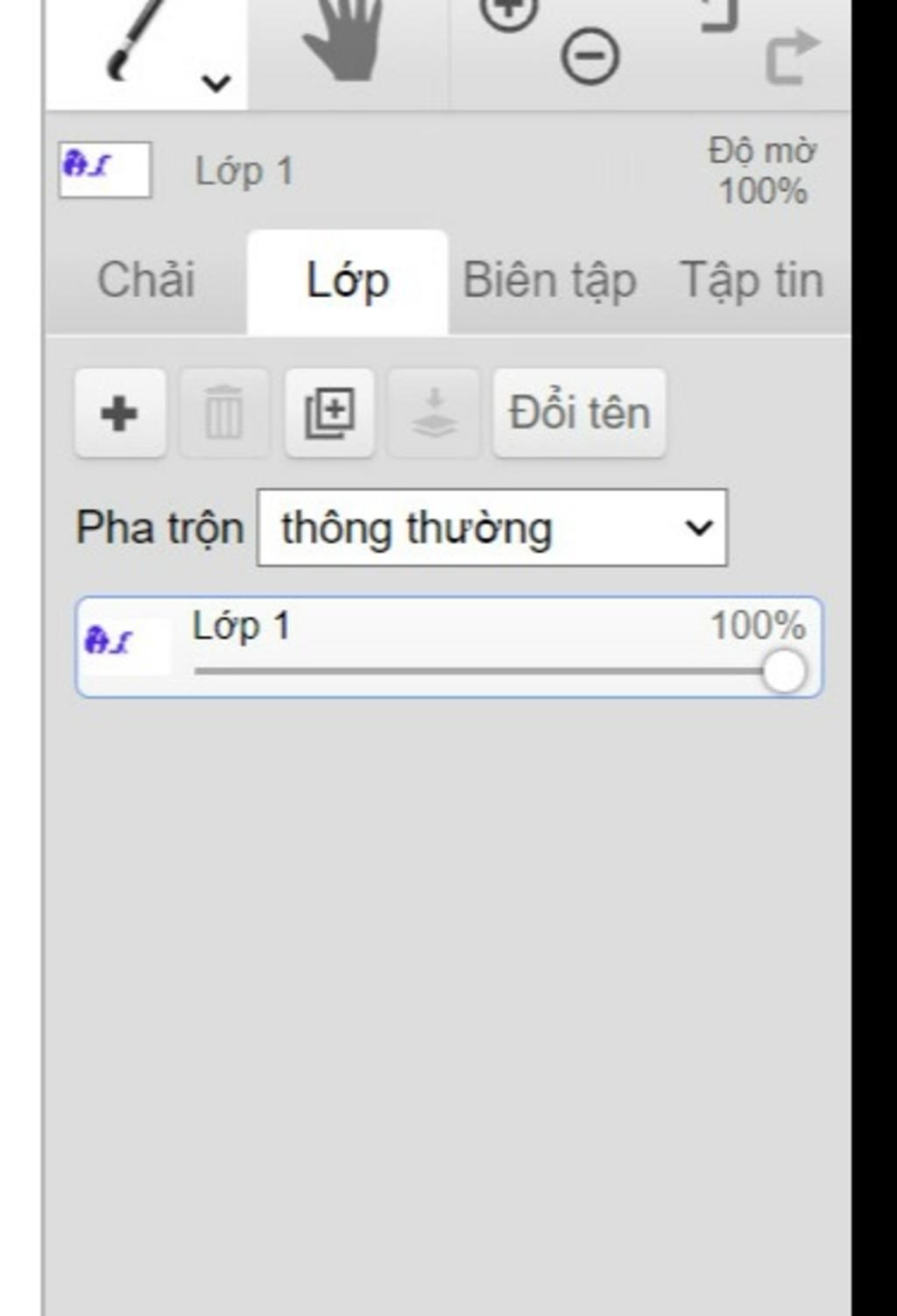Switch to the Chải tab

(x=145, y=281)
